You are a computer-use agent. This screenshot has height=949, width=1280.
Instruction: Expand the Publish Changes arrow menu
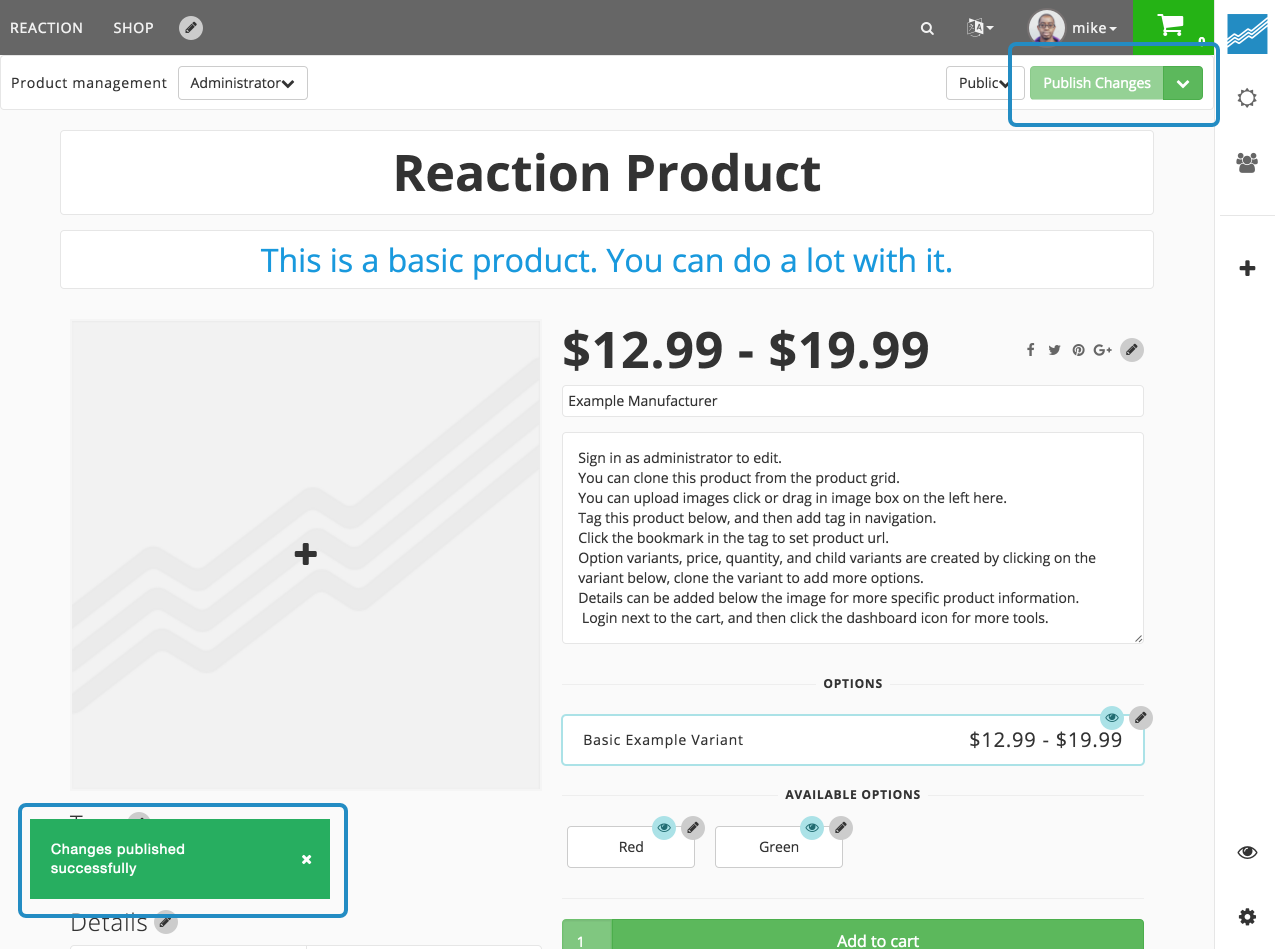coord(1183,83)
